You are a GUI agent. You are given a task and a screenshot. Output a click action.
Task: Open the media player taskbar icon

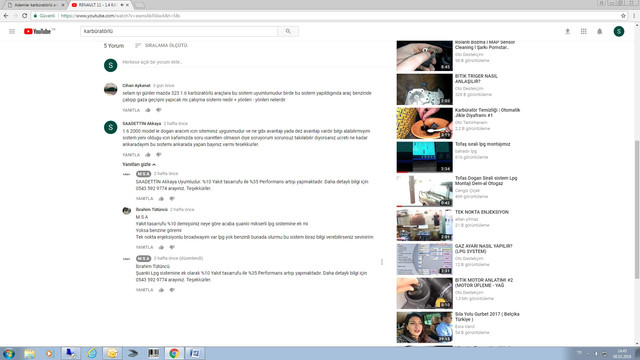50,353
